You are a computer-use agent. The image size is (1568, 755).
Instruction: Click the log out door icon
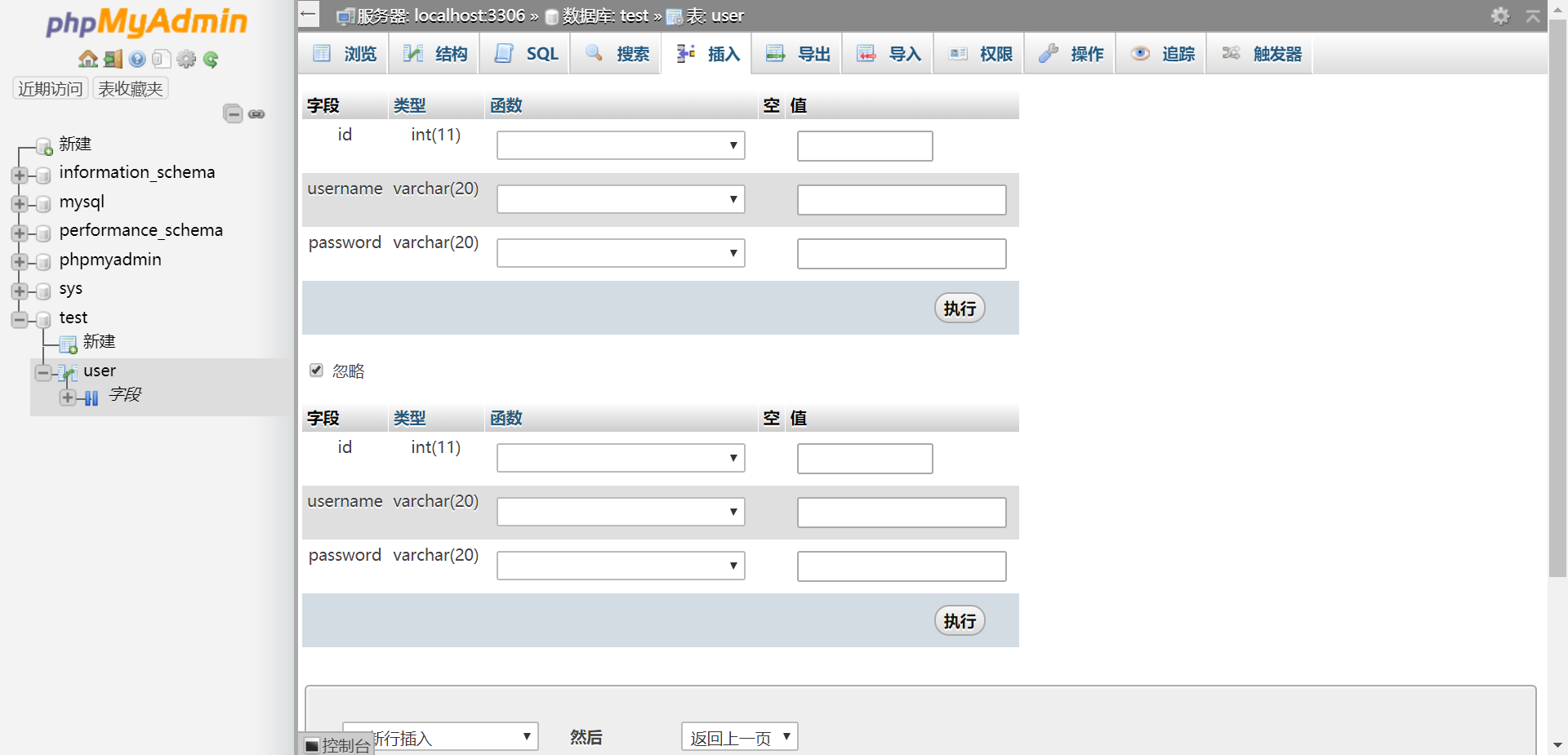point(114,59)
